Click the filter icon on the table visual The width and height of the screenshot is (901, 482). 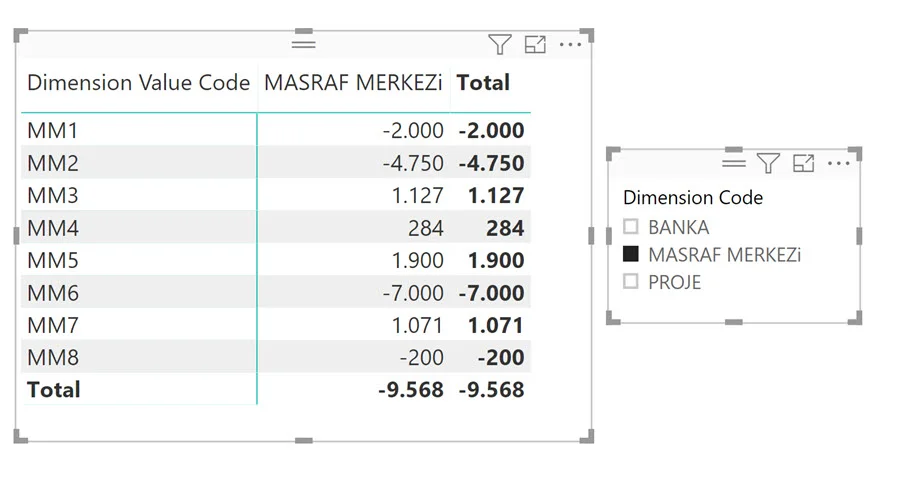(500, 44)
